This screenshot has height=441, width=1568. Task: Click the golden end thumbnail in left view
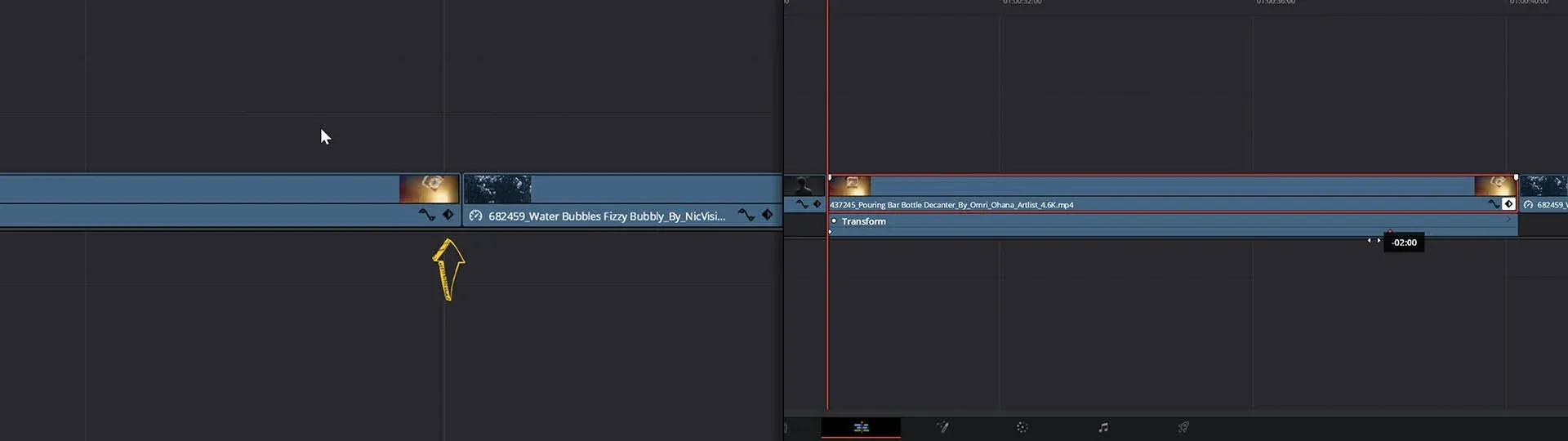click(x=429, y=189)
